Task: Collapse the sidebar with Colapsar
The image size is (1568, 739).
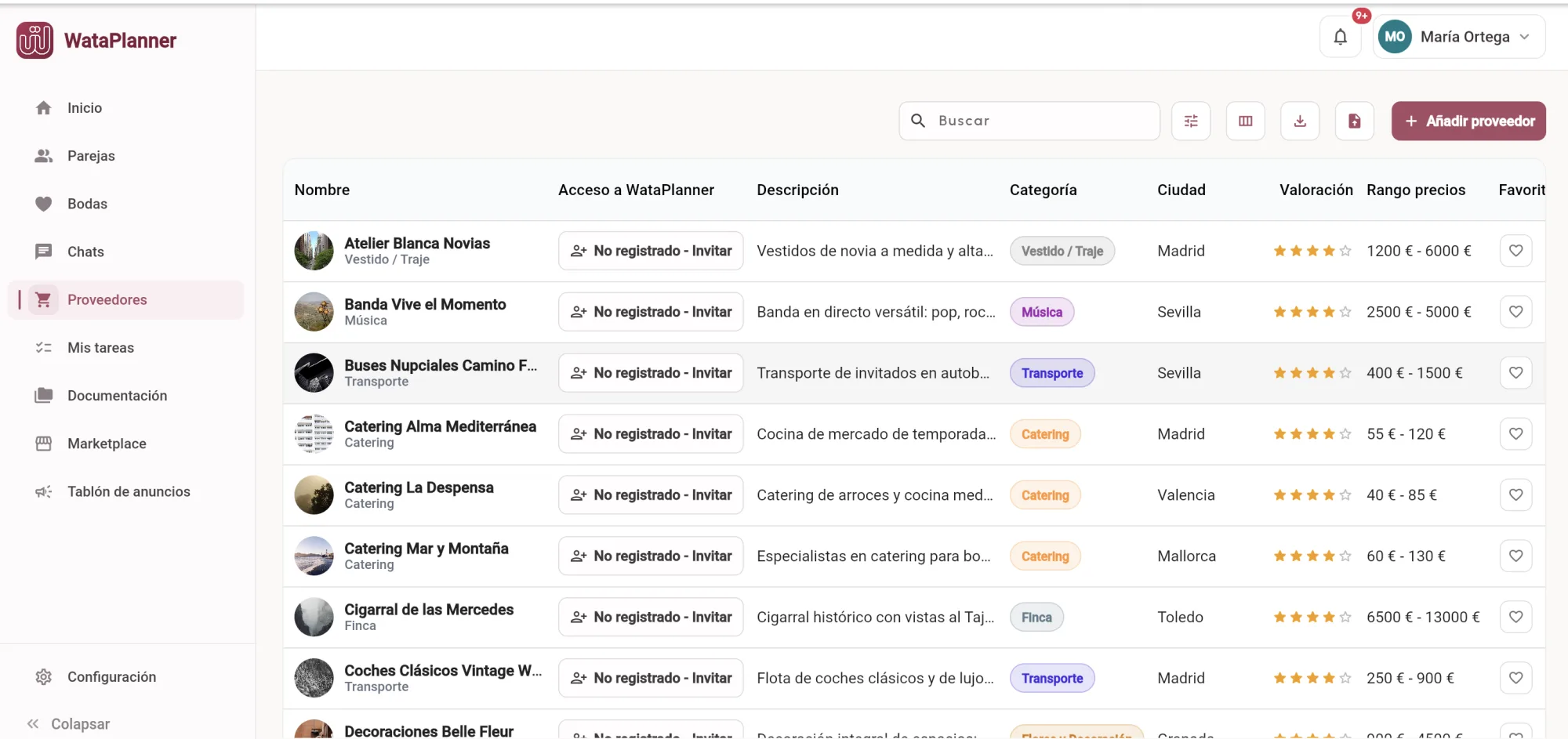Action: tap(68, 724)
